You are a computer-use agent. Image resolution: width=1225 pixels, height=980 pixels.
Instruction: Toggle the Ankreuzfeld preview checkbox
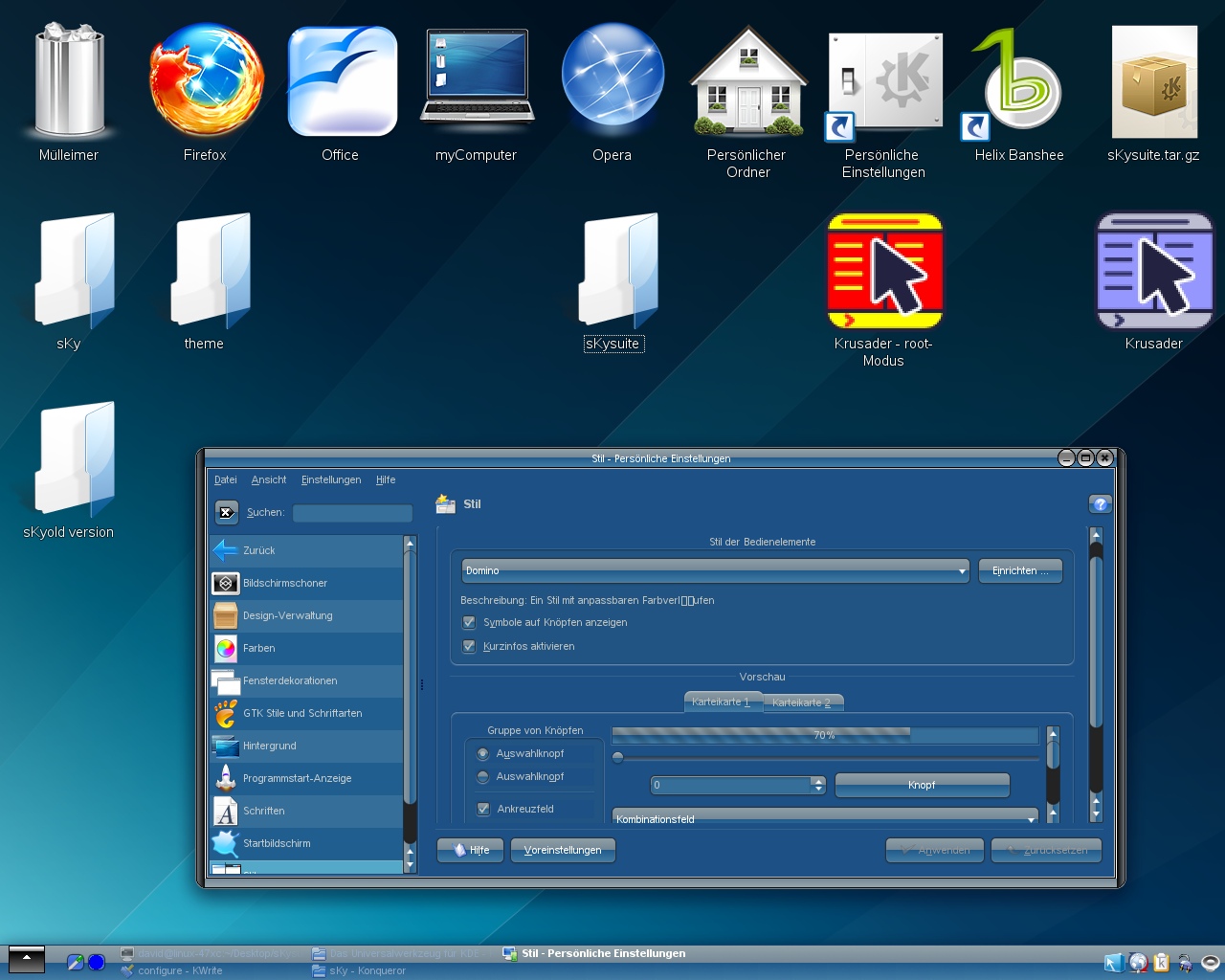(483, 809)
